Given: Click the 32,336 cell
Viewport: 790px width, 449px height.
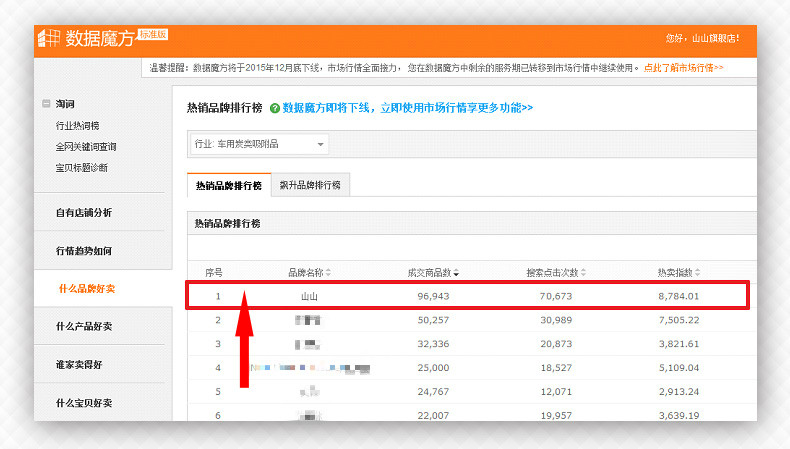Looking at the screenshot, I should pos(433,344).
